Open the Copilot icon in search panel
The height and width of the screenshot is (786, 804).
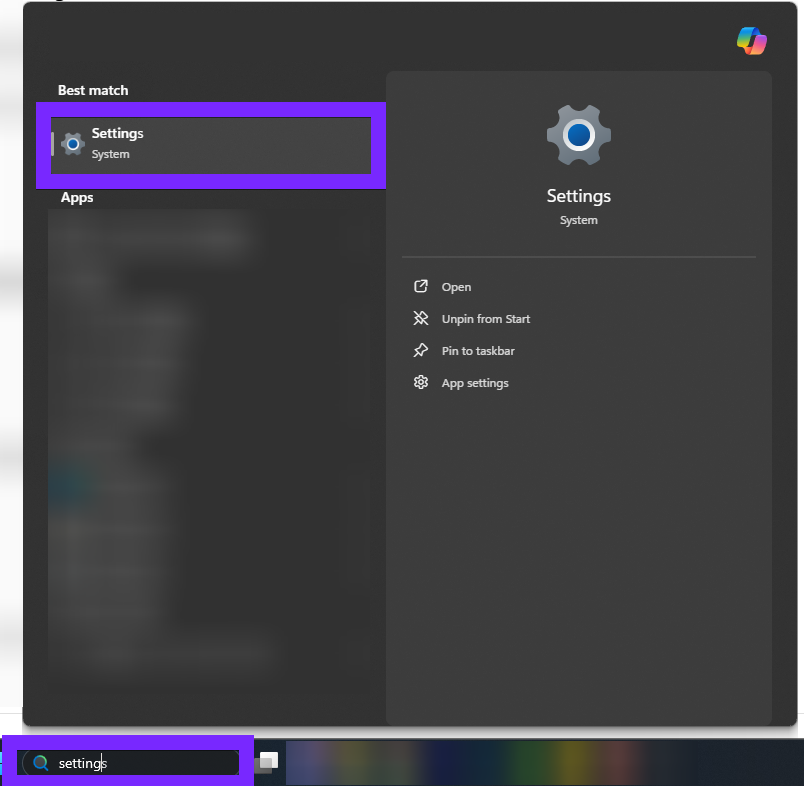coord(752,41)
